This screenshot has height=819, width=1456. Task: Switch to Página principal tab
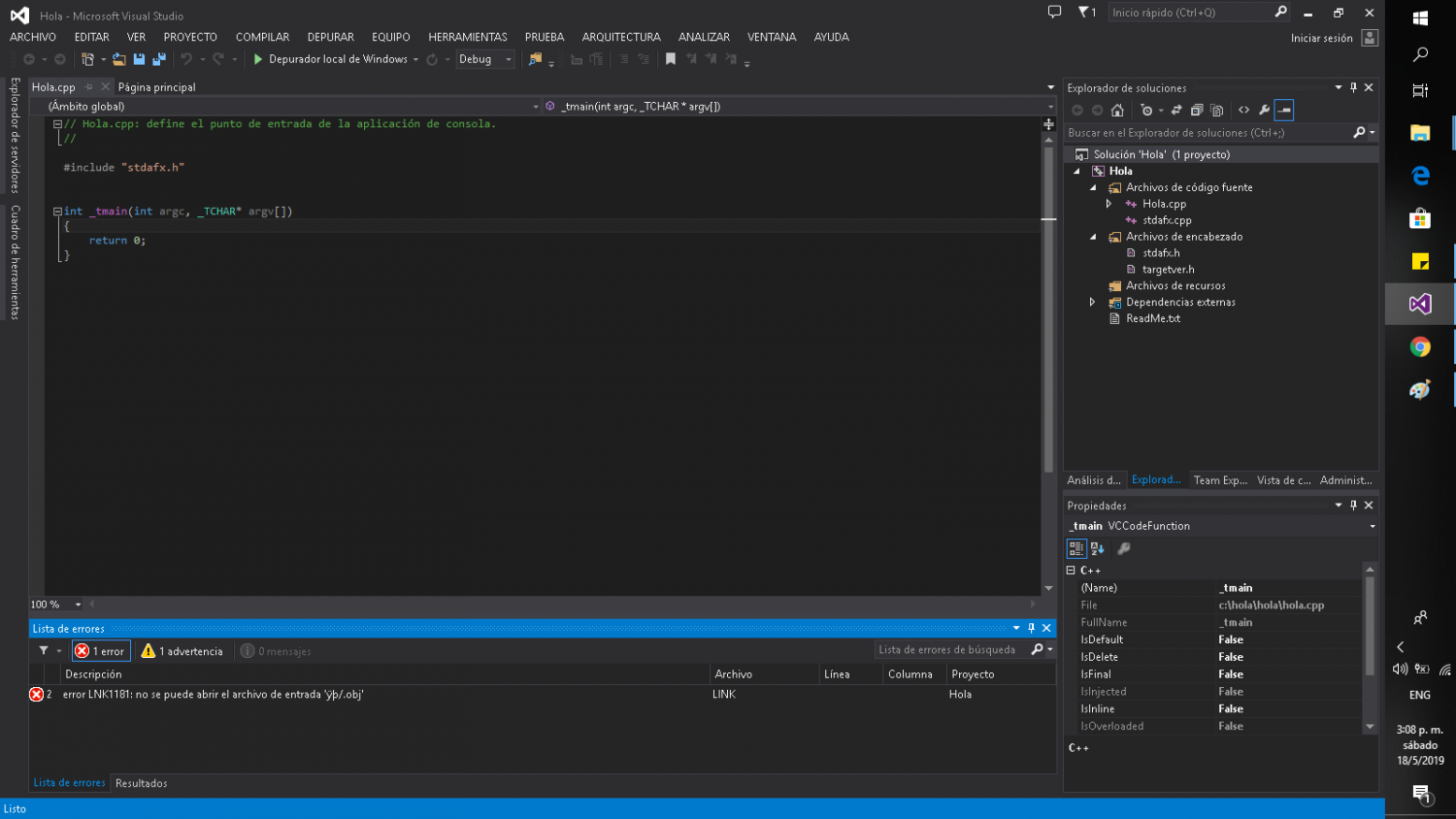click(156, 87)
